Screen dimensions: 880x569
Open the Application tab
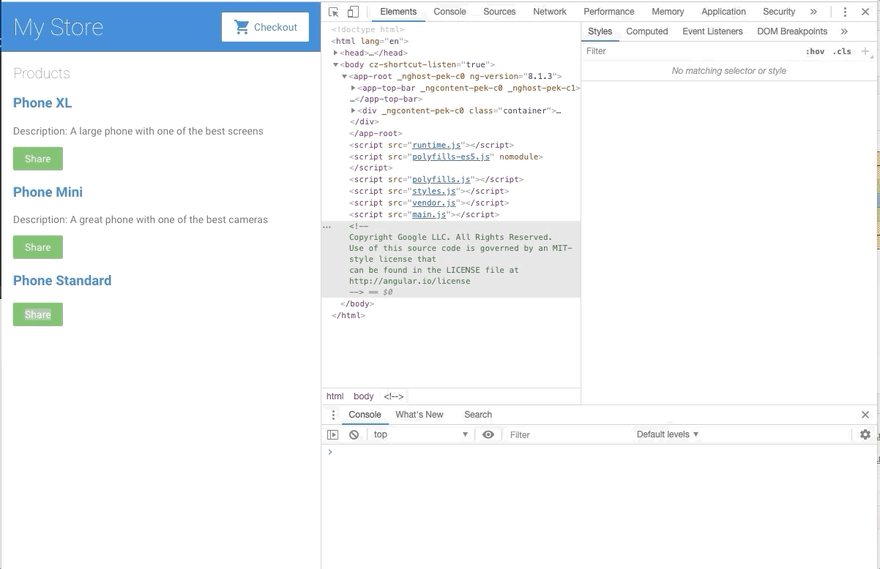pyautogui.click(x=723, y=12)
